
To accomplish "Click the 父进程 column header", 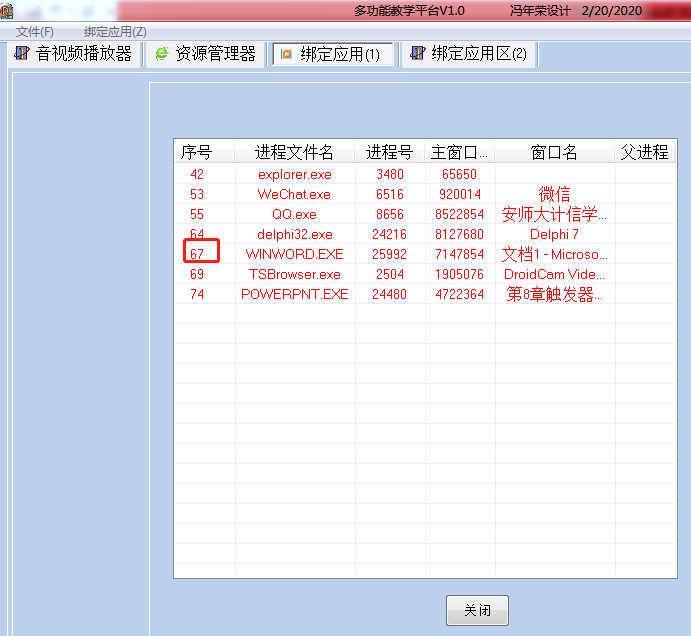I will (645, 152).
